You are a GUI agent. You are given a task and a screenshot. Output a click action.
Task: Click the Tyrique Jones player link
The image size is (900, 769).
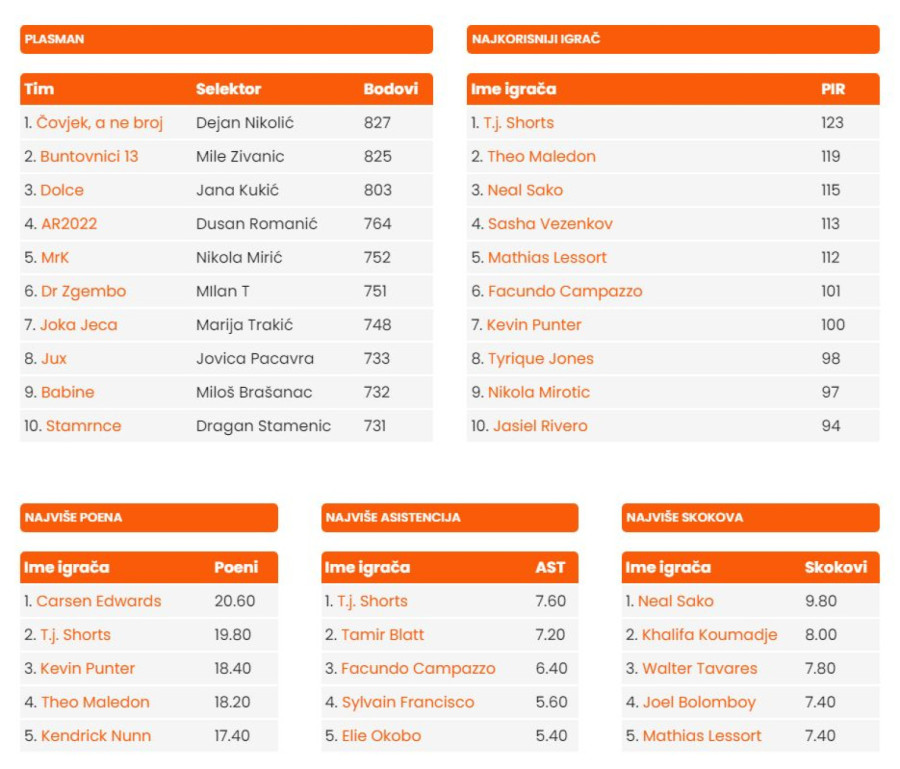point(540,359)
